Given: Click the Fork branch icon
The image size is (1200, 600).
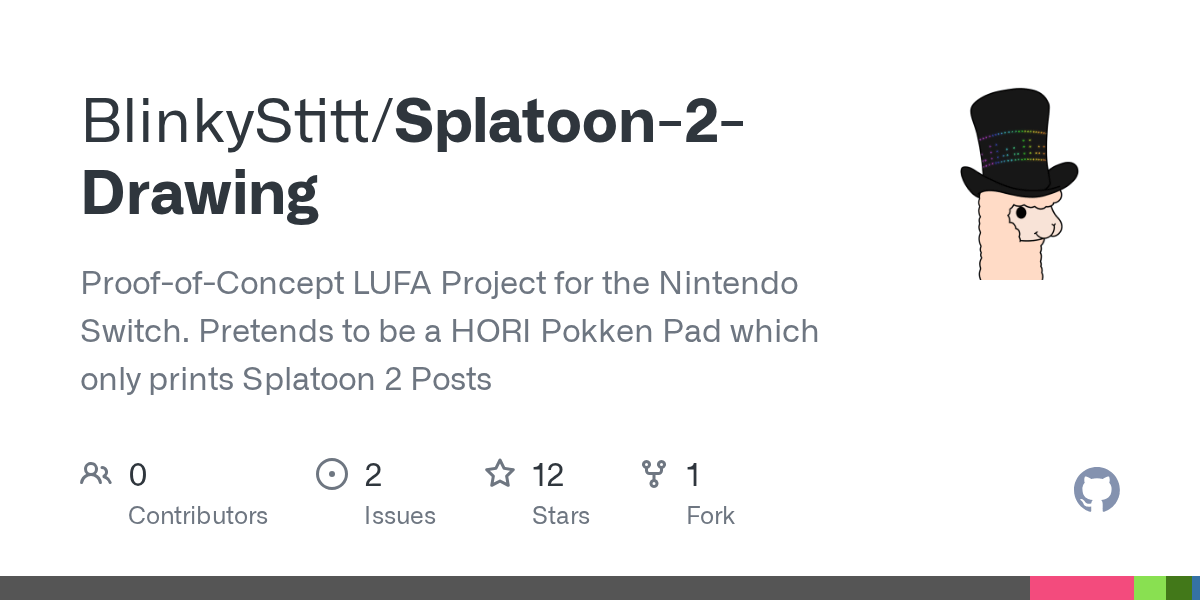Looking at the screenshot, I should coord(654,474).
